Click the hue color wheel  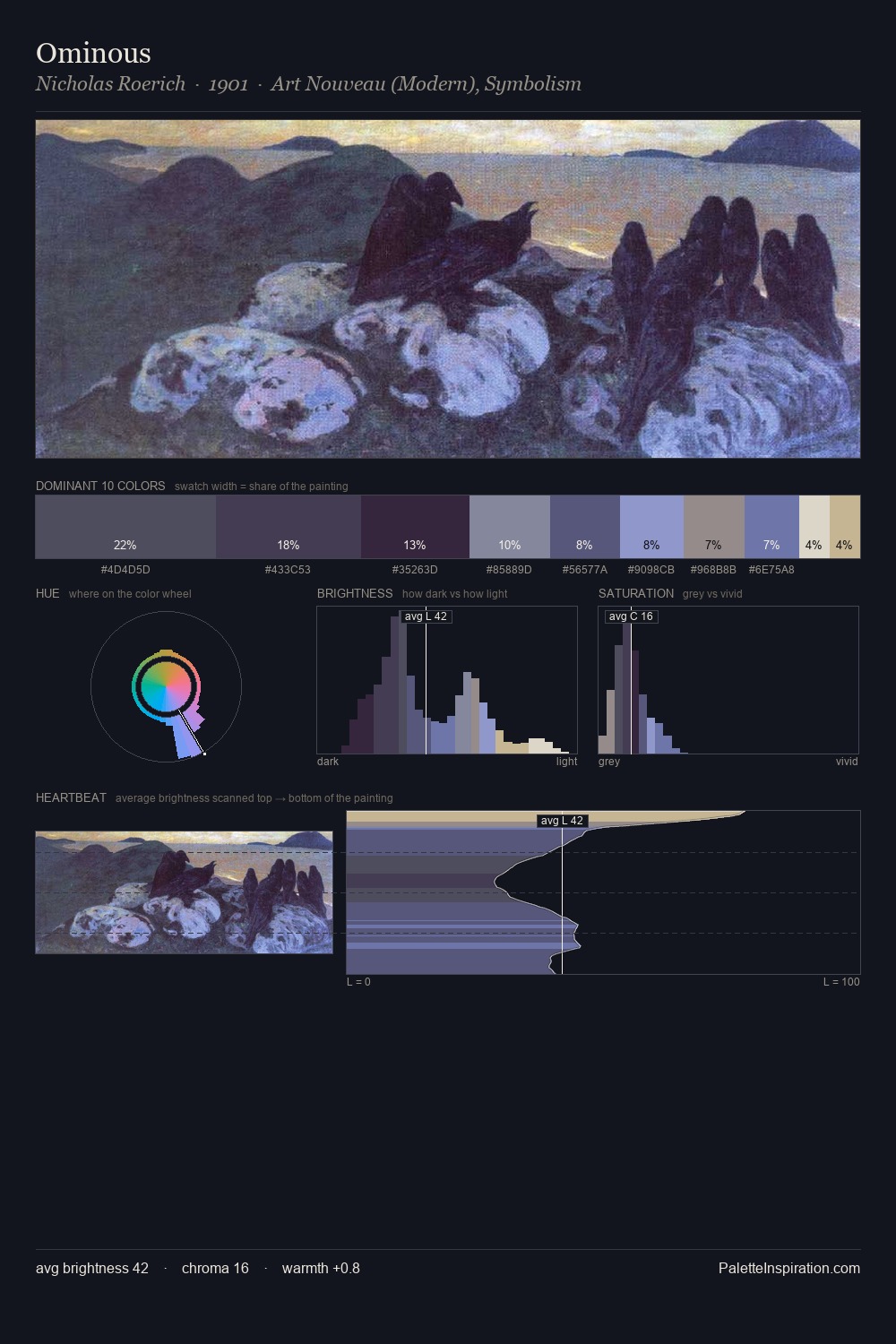166,687
